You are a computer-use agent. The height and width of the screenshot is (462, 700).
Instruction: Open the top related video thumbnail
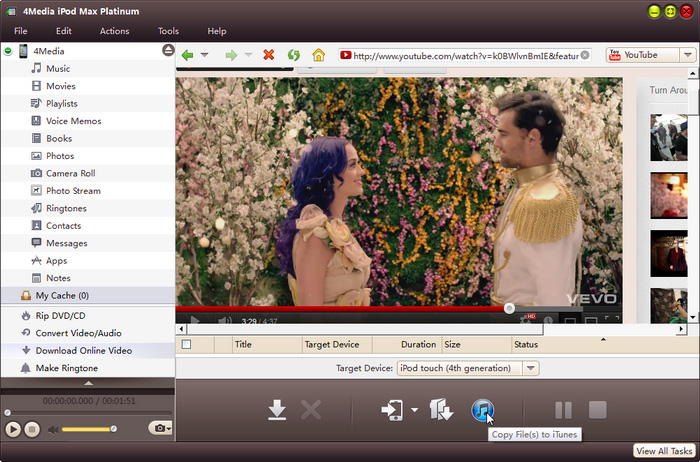pos(669,137)
